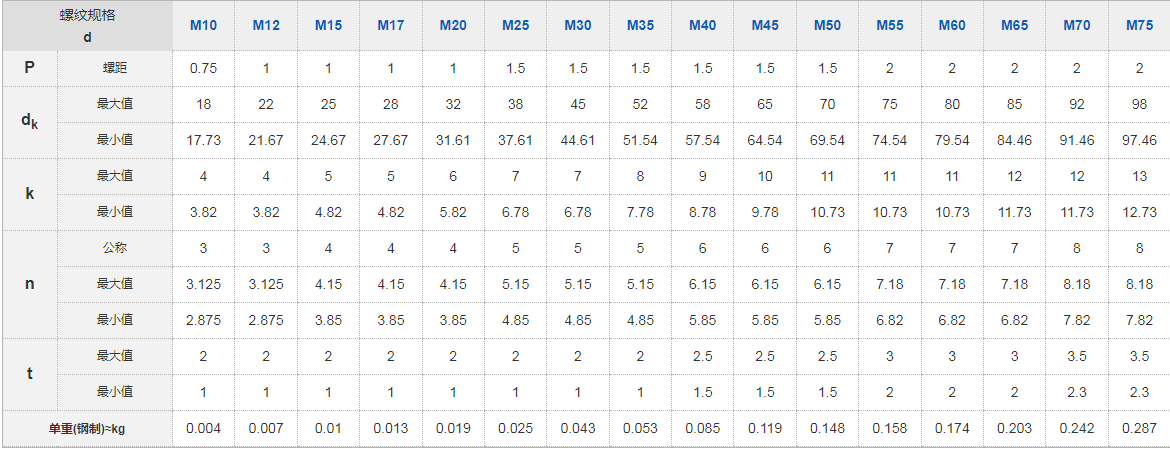Click the 单重(钢制)≈kg row label

tap(87, 429)
